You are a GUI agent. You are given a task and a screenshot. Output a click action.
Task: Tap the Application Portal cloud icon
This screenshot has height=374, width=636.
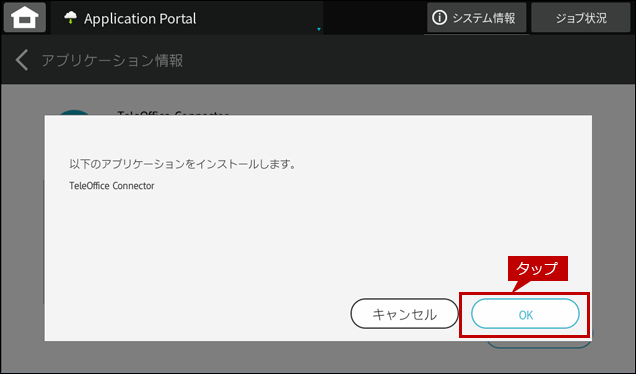[71, 17]
